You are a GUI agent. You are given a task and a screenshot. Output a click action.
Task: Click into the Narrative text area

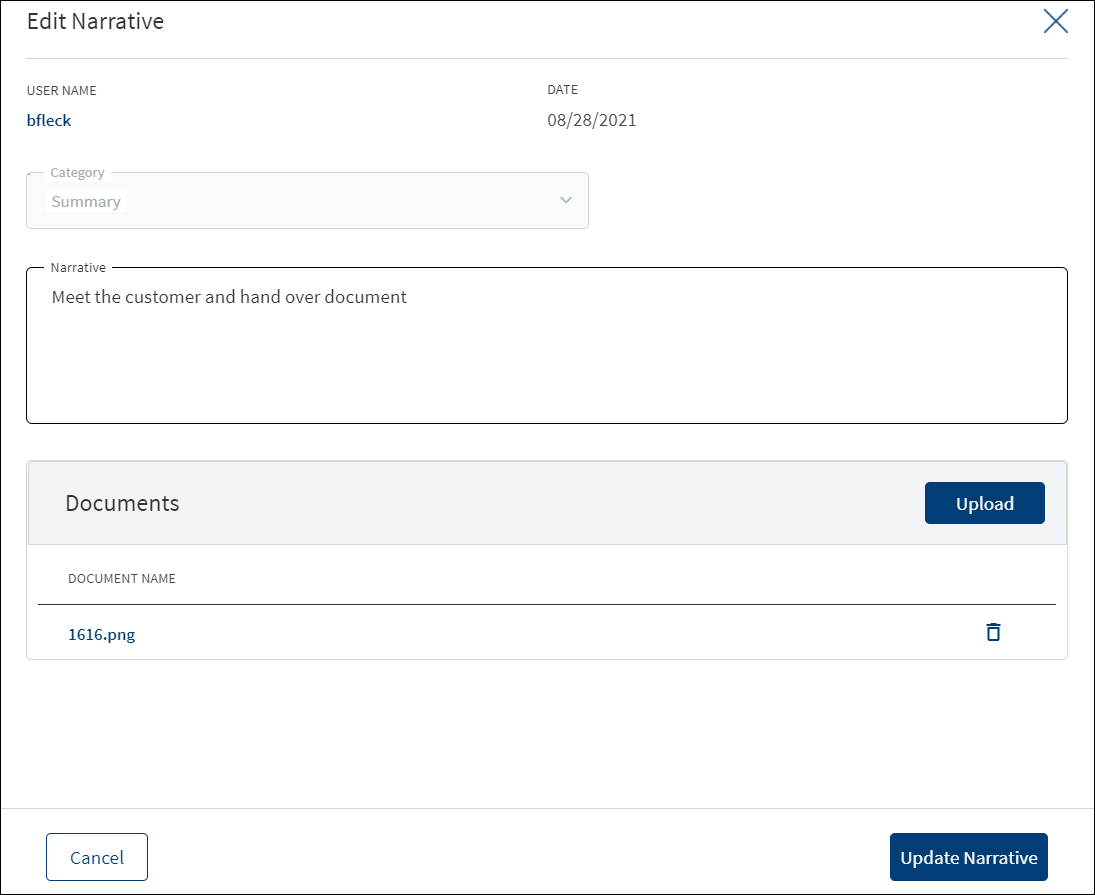[547, 346]
